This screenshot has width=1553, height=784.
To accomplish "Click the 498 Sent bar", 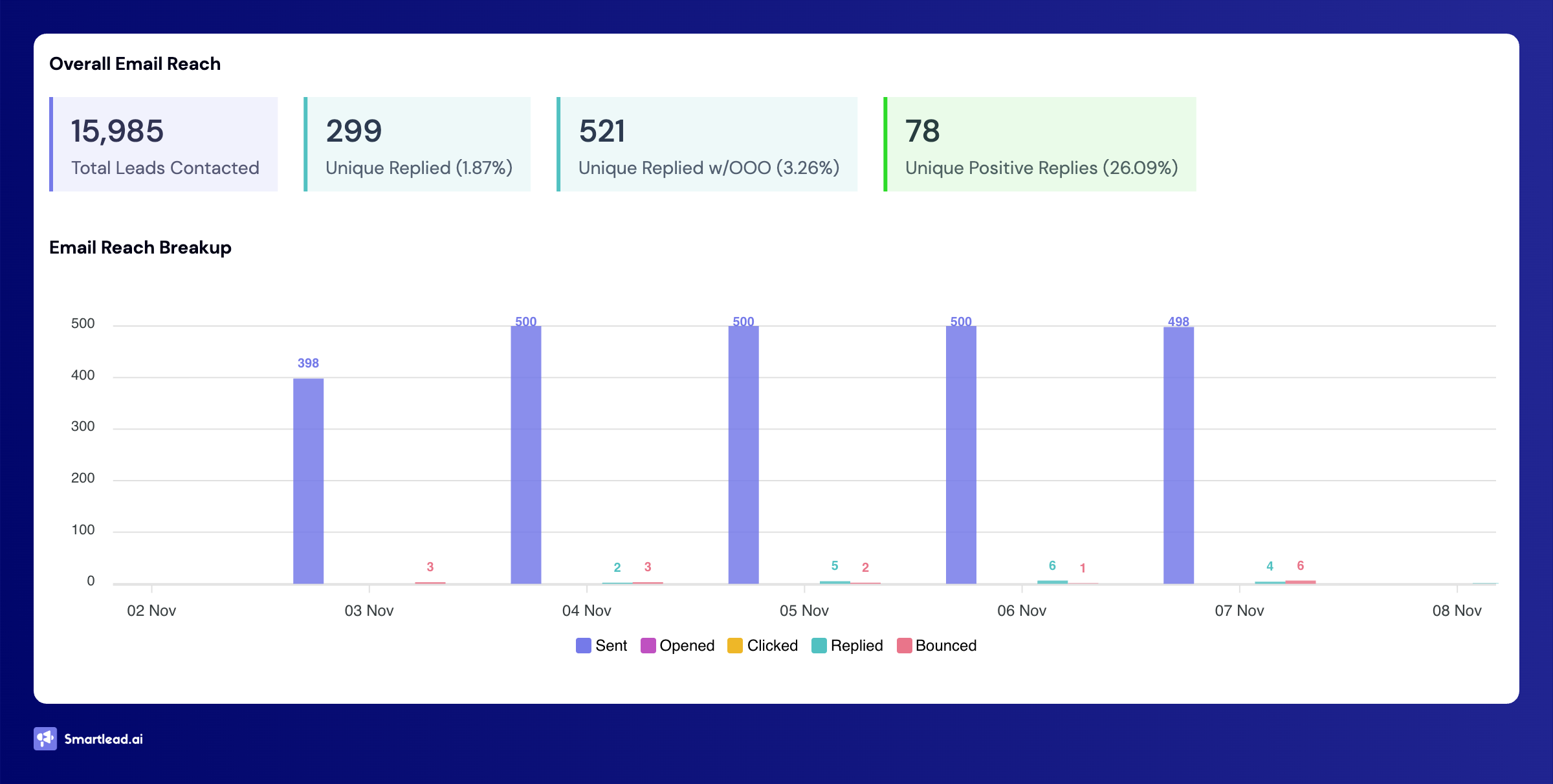I will coord(1178,454).
